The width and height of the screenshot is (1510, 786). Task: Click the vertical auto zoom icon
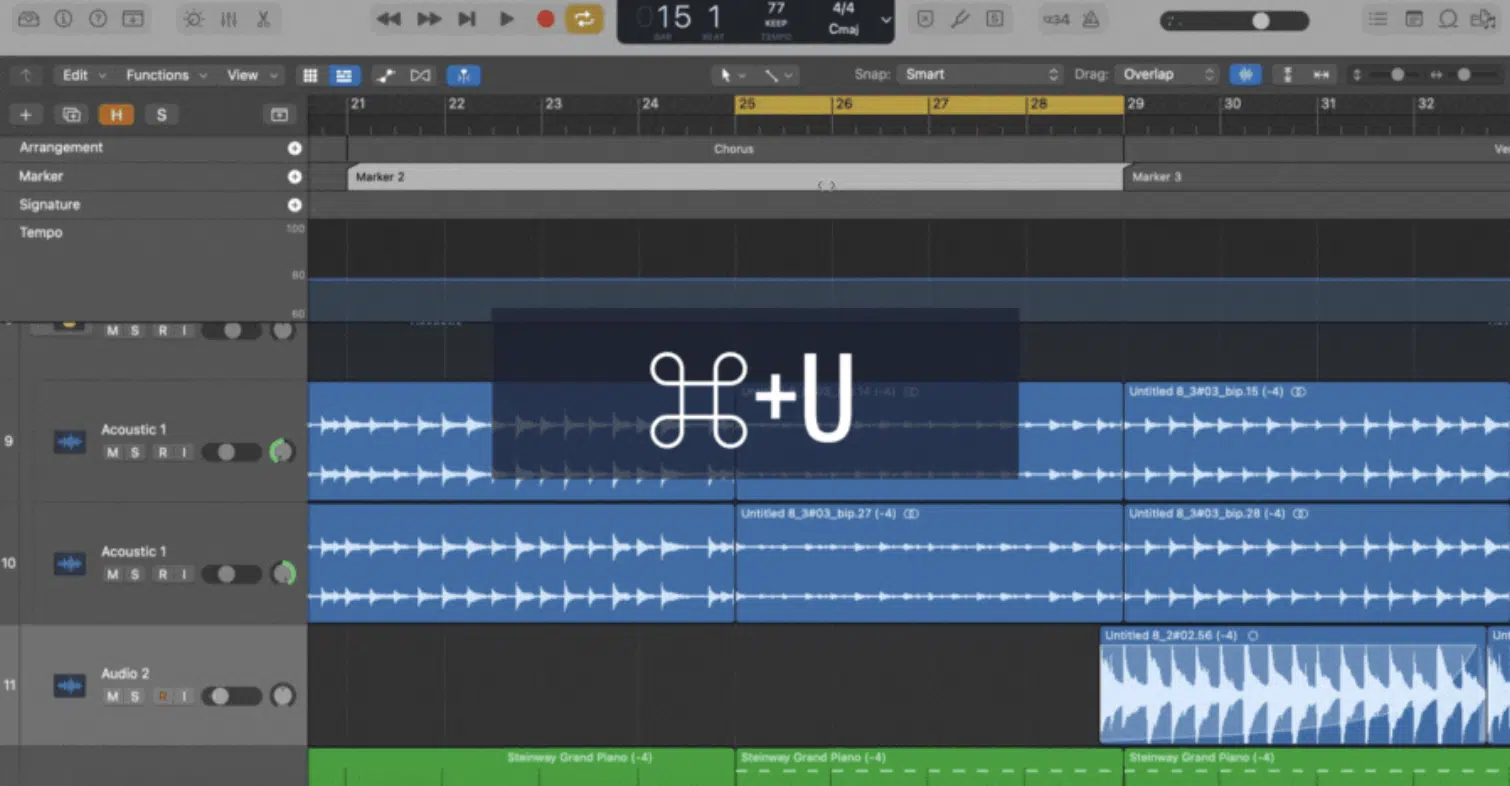point(1288,74)
